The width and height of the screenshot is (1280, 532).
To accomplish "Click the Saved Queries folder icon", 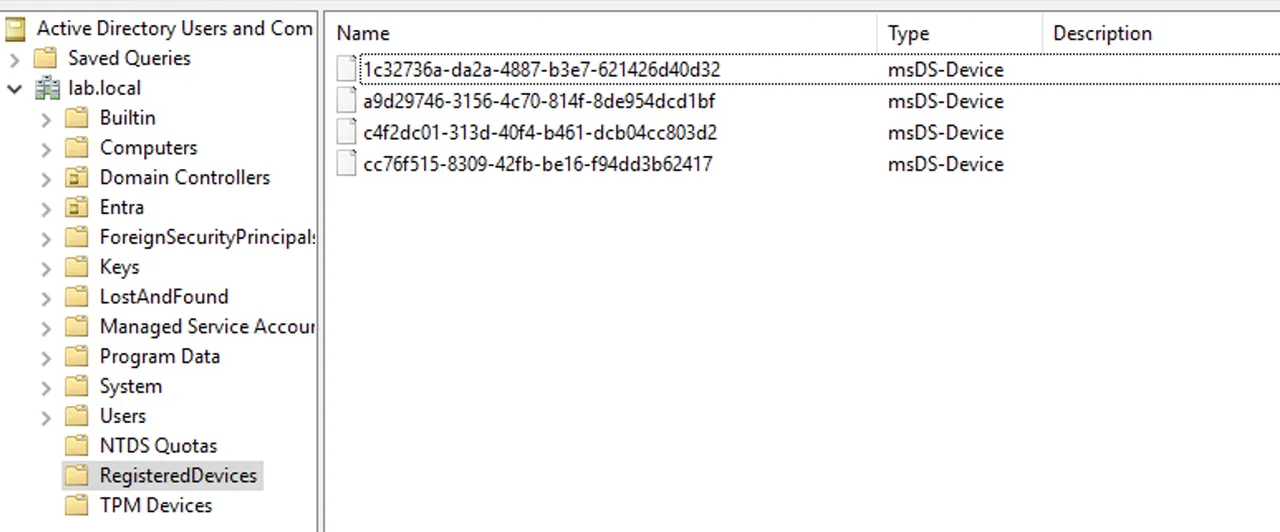I will (46, 58).
